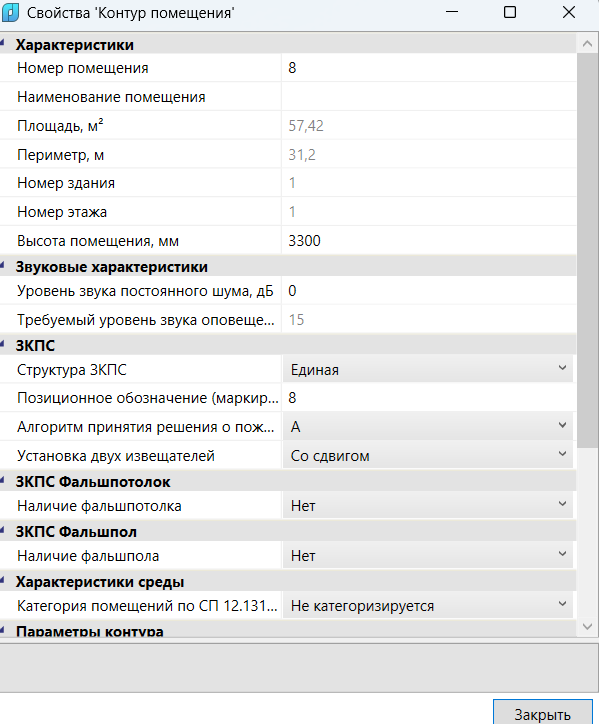Image resolution: width=599 pixels, height=724 pixels.
Task: Open the Категория помещений dropdown
Action: 428,605
